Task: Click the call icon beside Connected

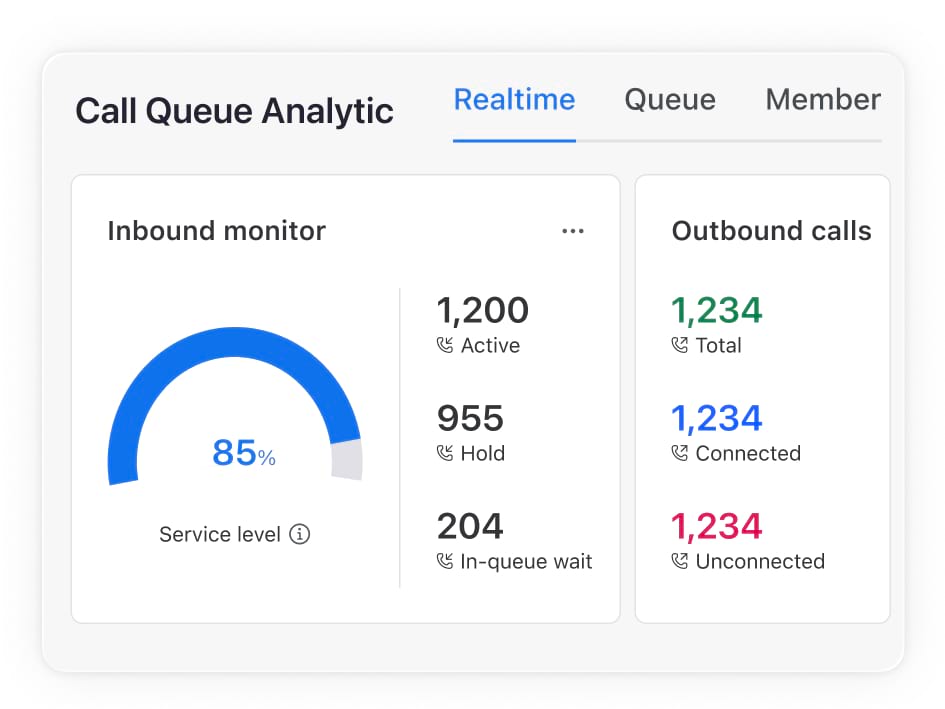Action: tap(680, 454)
